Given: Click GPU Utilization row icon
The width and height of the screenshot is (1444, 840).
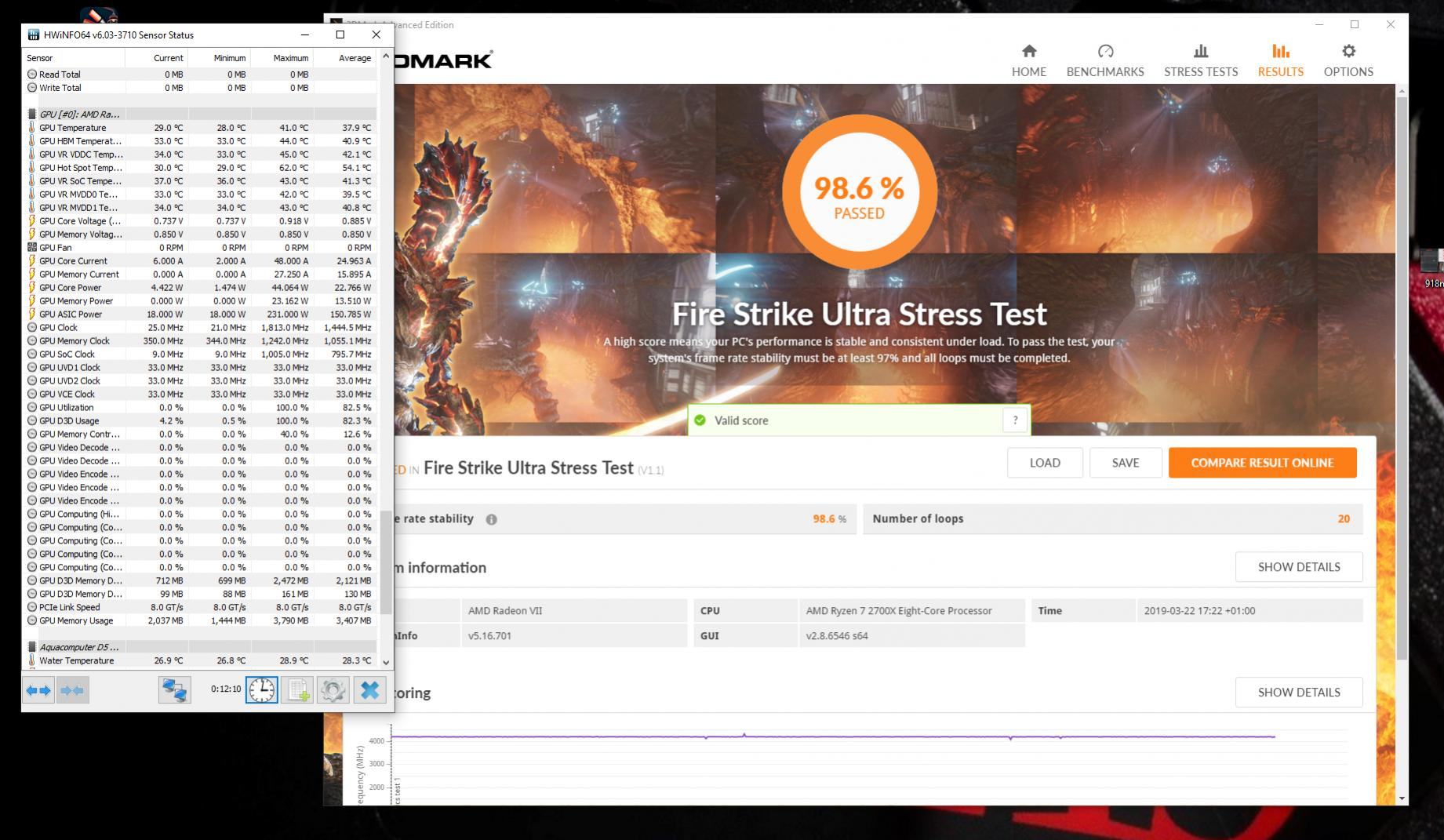Looking at the screenshot, I should pos(32,408).
